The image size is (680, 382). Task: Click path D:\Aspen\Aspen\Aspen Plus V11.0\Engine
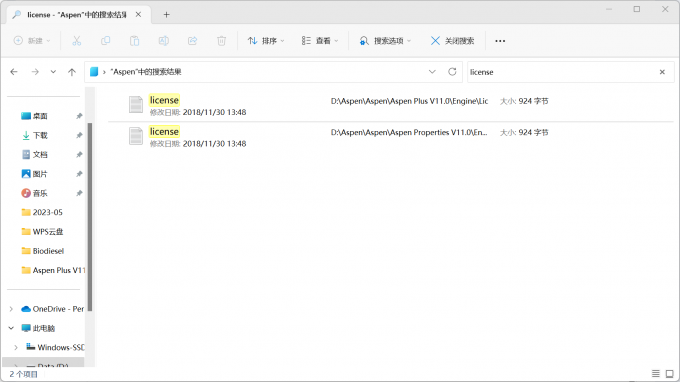[x=409, y=101]
